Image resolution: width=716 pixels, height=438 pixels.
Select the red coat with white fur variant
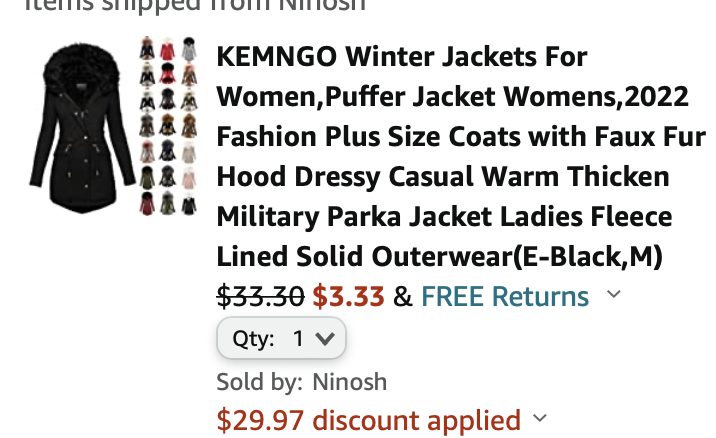(167, 49)
